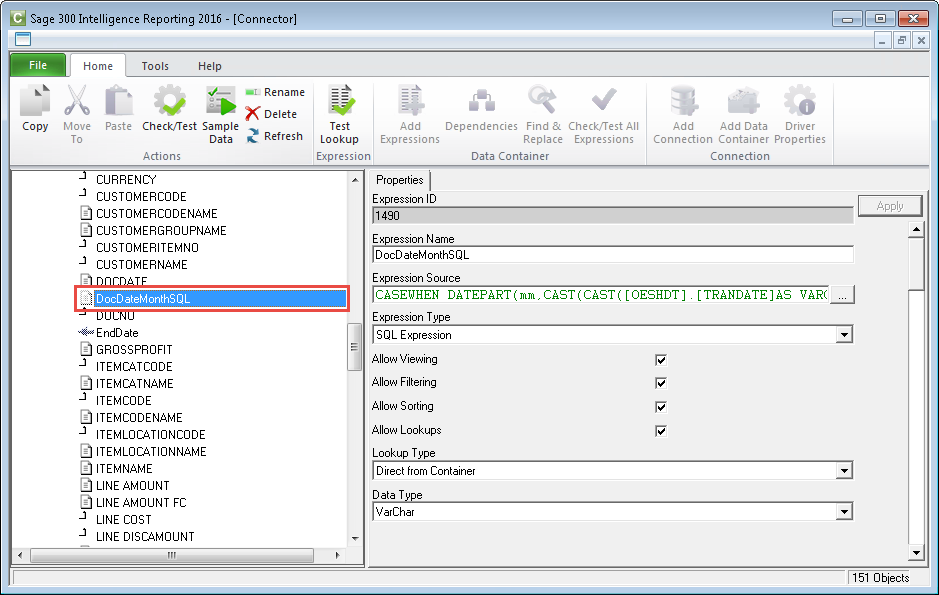Toggle the Allow Lookups checkbox
The height and width of the screenshot is (595, 939).
click(661, 431)
